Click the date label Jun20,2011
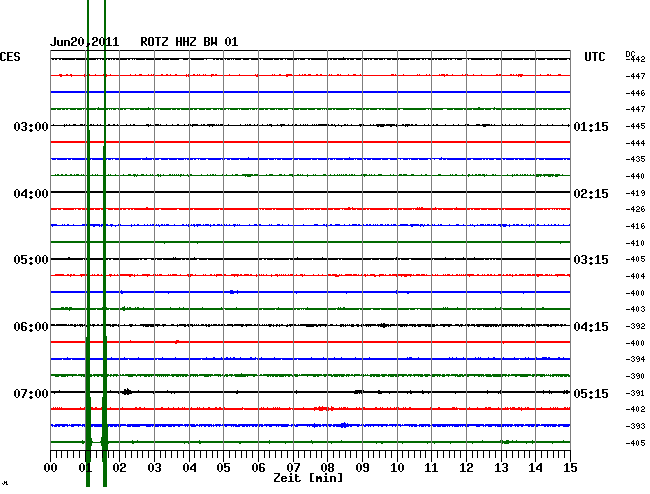Screen dimensions: 650x494 point(85,42)
